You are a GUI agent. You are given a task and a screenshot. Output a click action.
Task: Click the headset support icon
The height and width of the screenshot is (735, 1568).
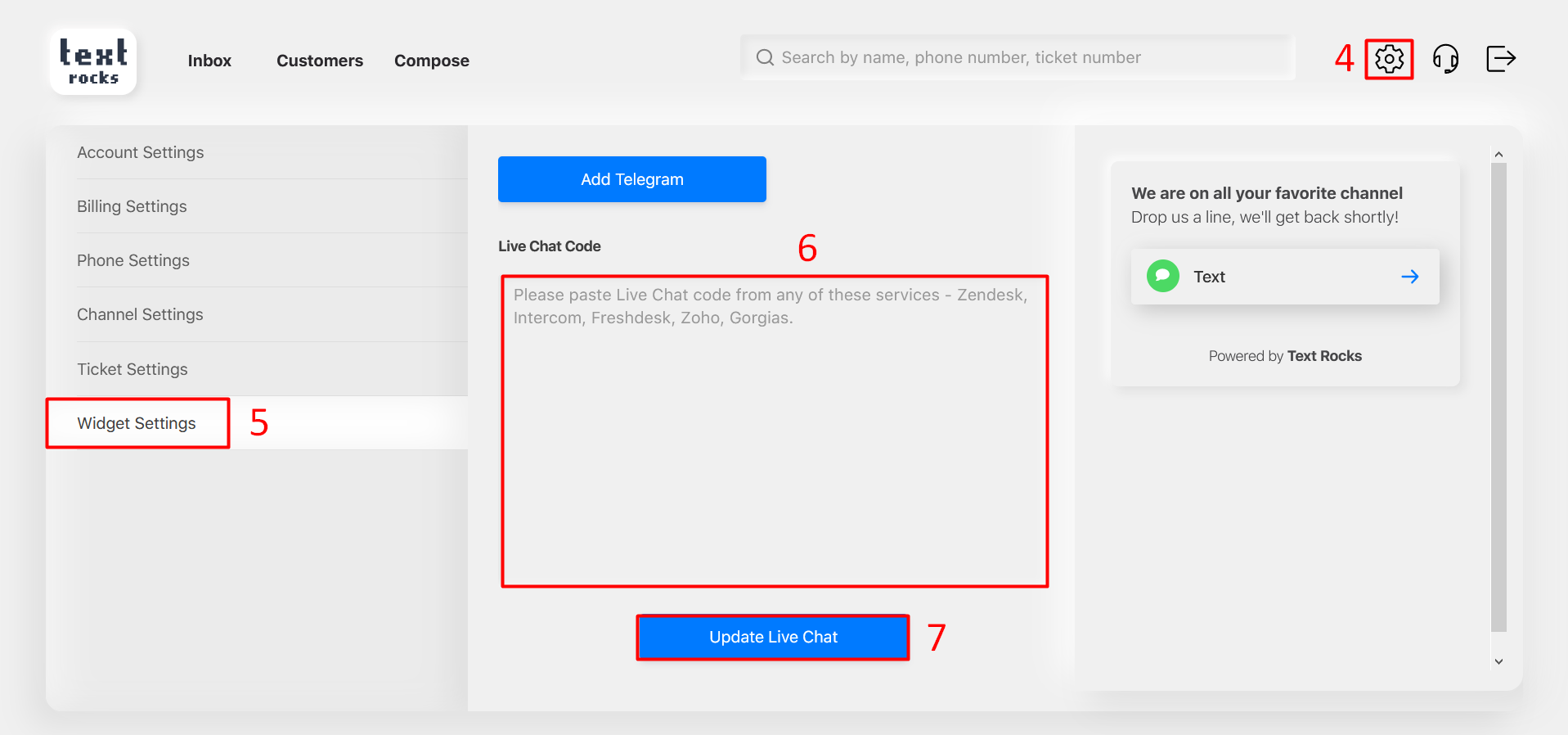click(1445, 59)
